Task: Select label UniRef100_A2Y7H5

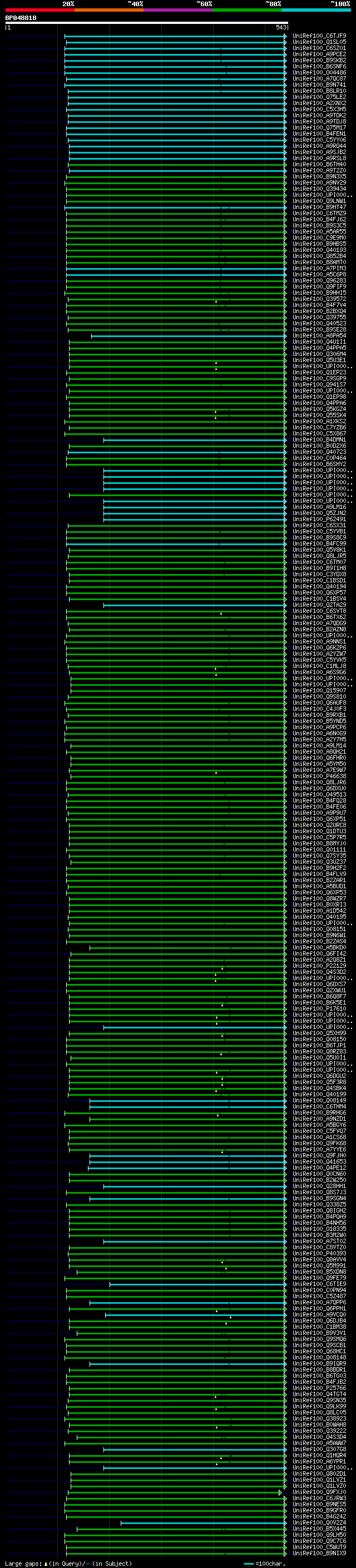Action: [319, 740]
